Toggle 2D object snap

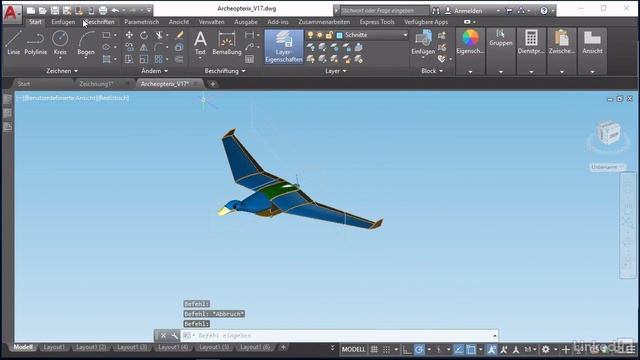(471, 349)
